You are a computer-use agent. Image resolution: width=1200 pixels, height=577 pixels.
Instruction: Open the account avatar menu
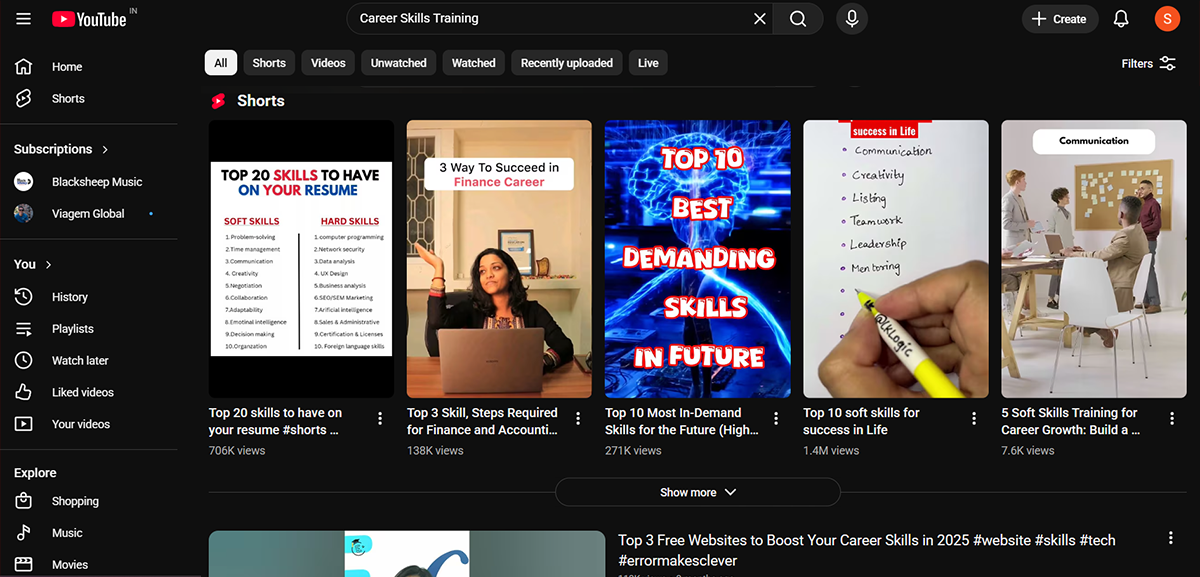tap(1167, 19)
